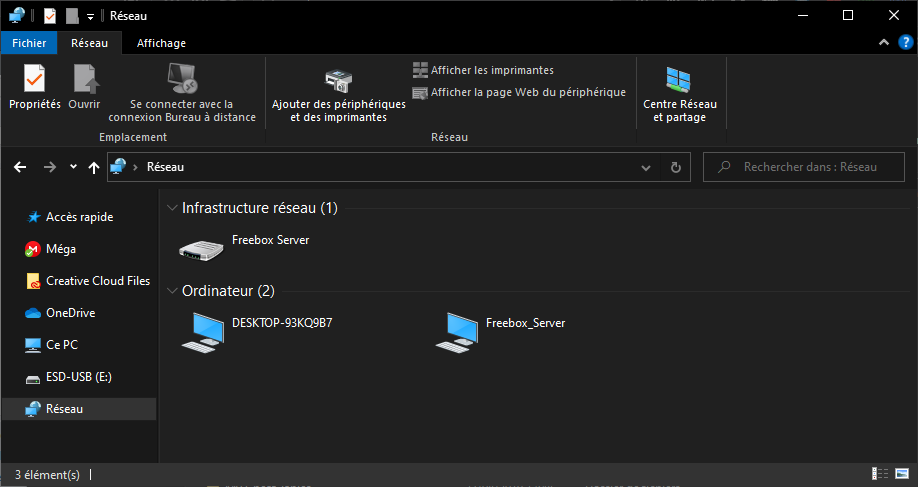The width and height of the screenshot is (918, 487).
Task: Open the Help question mark icon
Action: (x=905, y=42)
